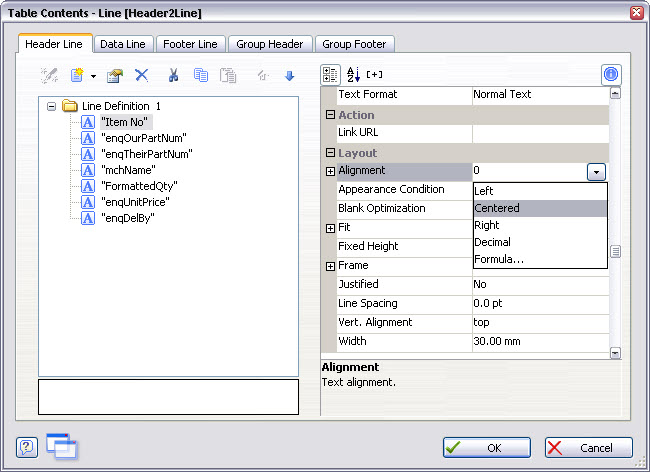This screenshot has height=472, width=650.
Task: Click the copy icon in toolbar
Action: point(201,75)
